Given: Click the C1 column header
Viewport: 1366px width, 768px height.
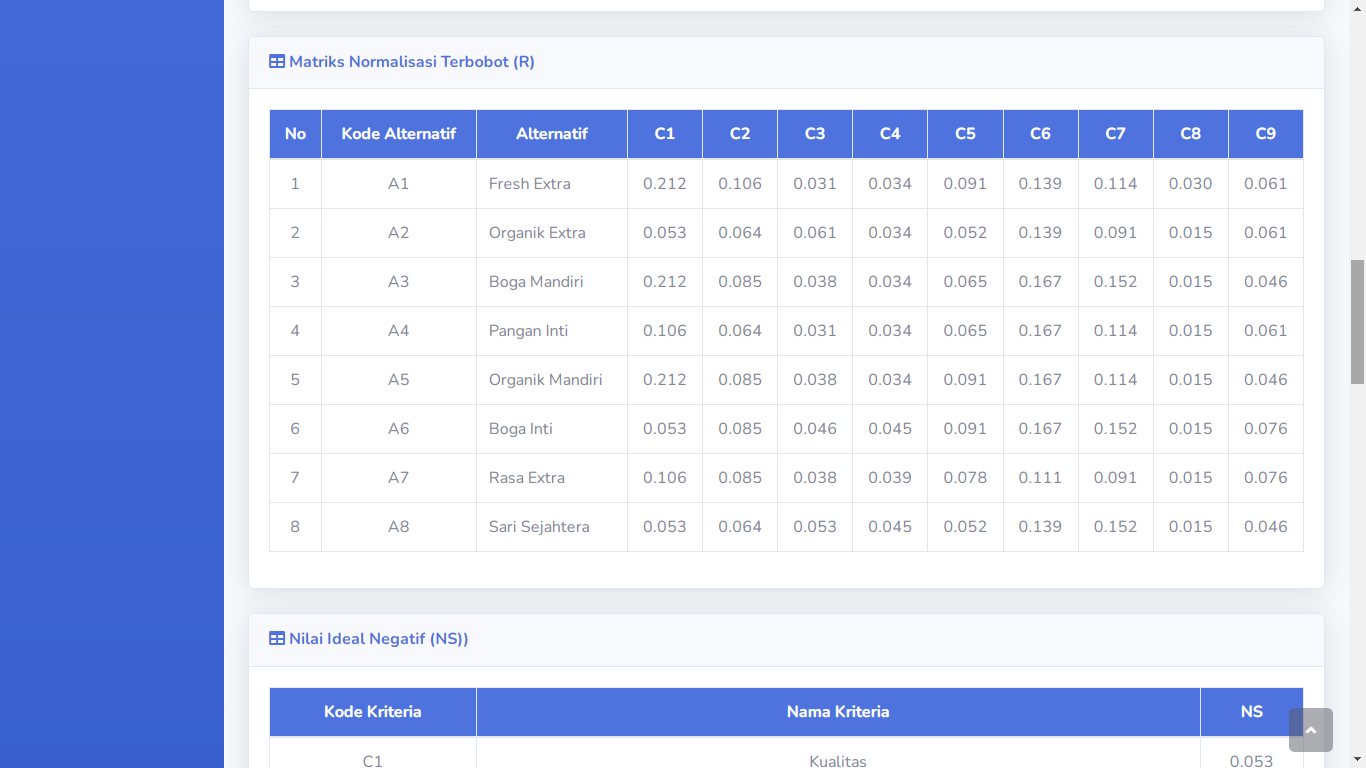Looking at the screenshot, I should point(665,134).
